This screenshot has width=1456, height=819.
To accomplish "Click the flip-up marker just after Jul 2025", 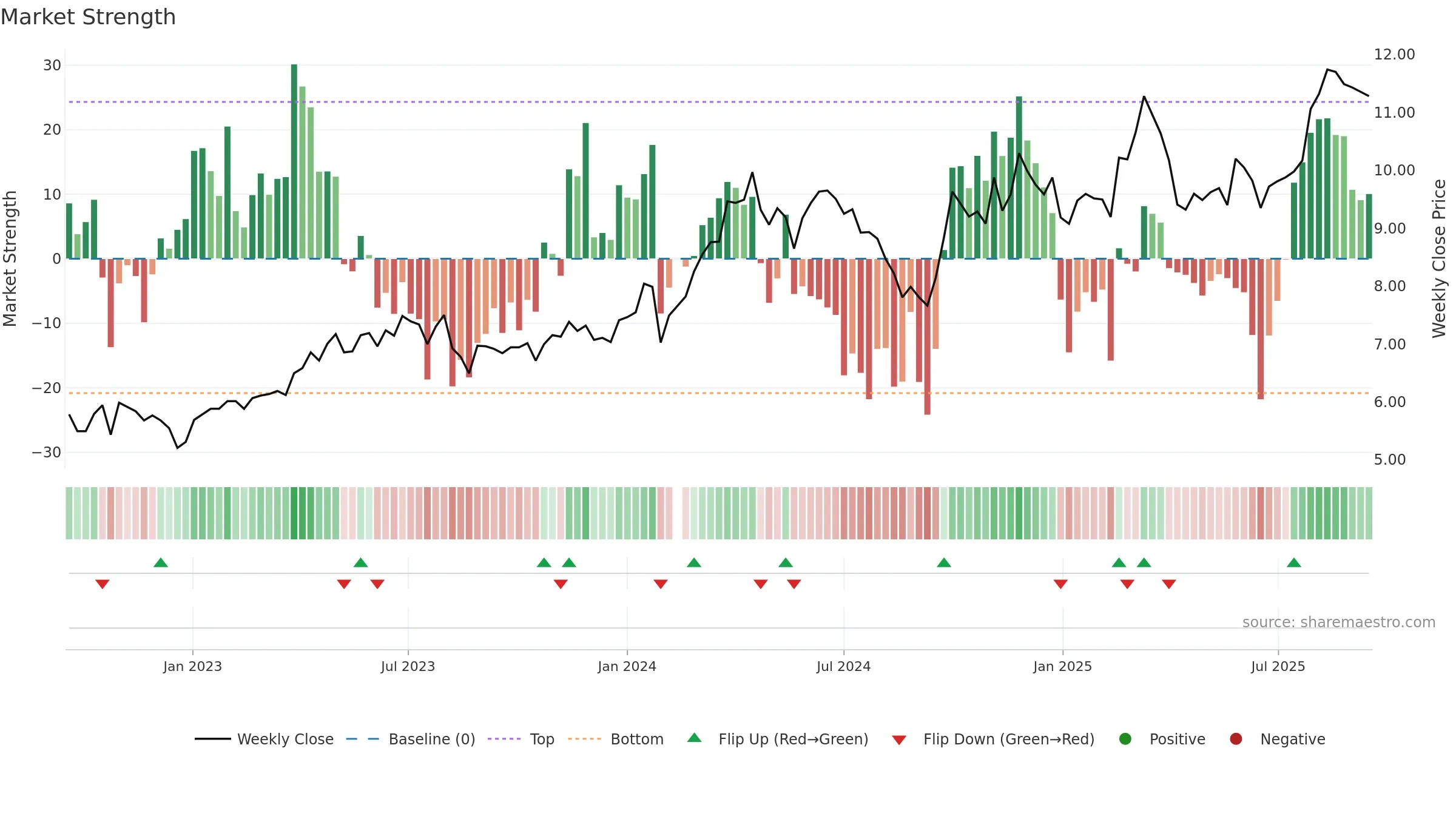I will 1294,562.
